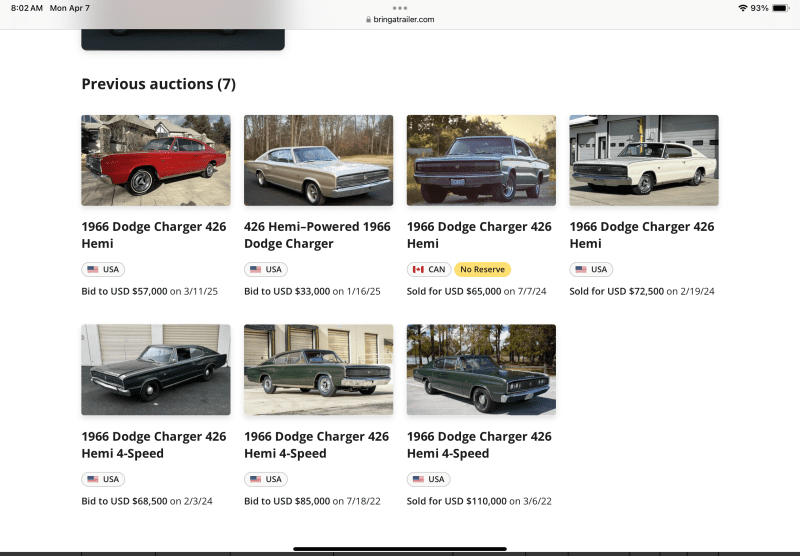The image size is (800, 556).
Task: Click 'Sold for USD $110,000 on 3/6/22' text
Action: [479, 501]
